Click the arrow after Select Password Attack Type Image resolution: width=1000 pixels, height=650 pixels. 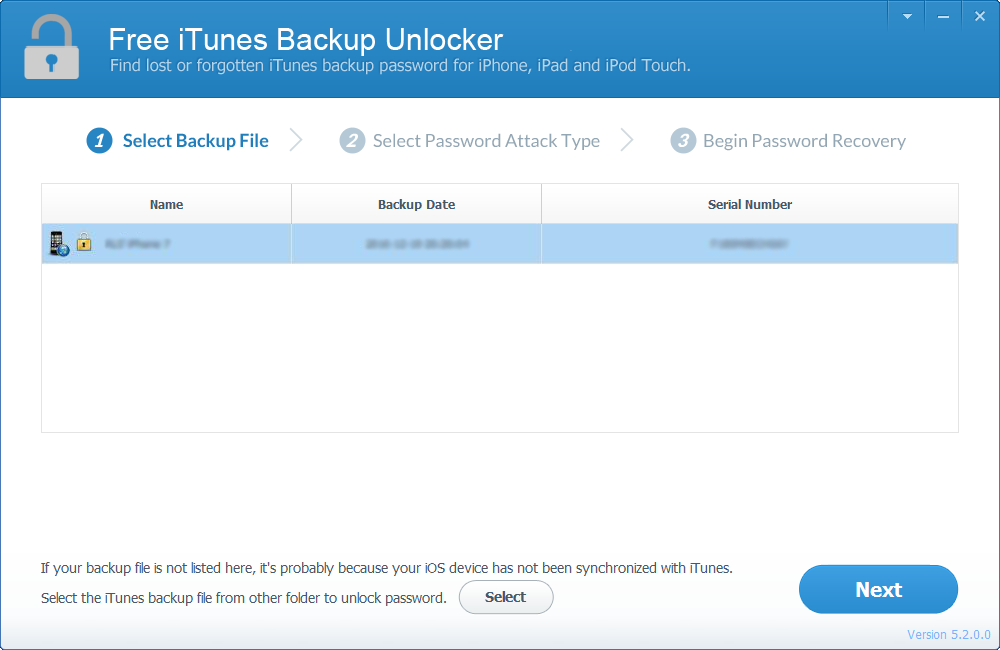point(627,141)
